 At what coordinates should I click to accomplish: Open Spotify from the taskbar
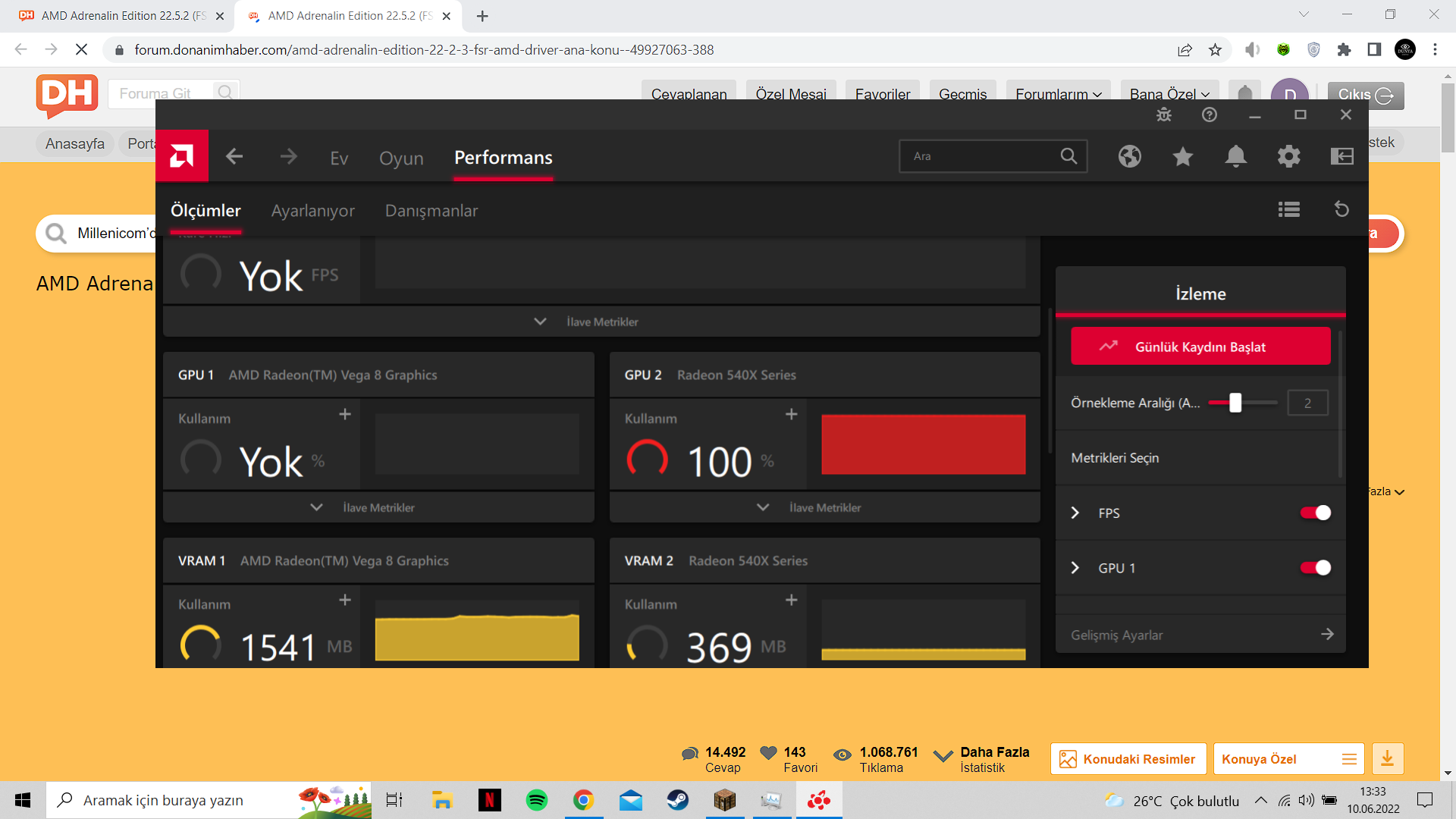pos(537,800)
